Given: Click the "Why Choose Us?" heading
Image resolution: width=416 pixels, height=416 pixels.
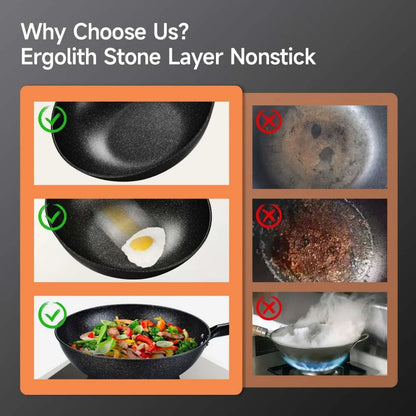Looking at the screenshot, I should (x=105, y=32).
